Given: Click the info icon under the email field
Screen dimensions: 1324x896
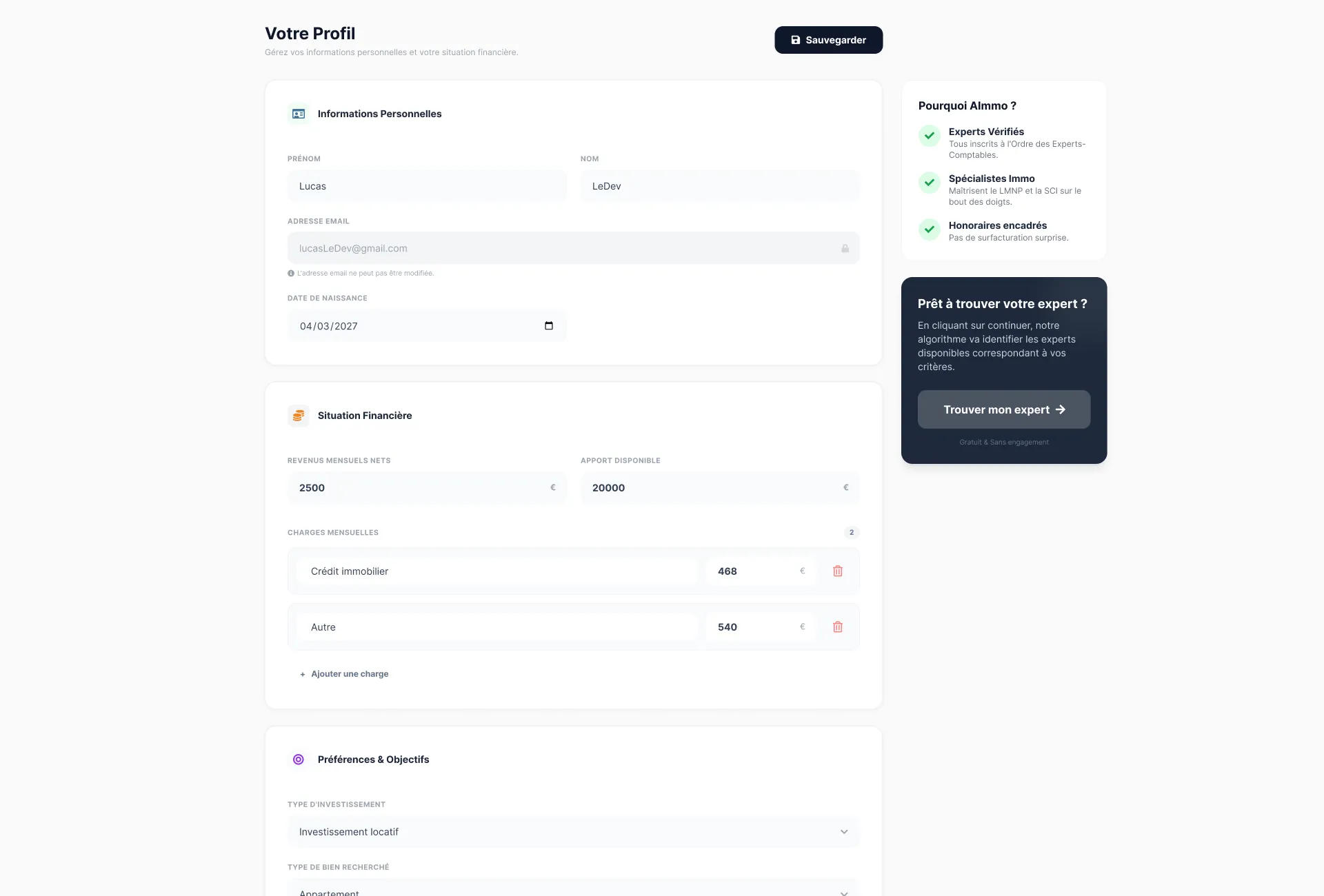Looking at the screenshot, I should [291, 274].
